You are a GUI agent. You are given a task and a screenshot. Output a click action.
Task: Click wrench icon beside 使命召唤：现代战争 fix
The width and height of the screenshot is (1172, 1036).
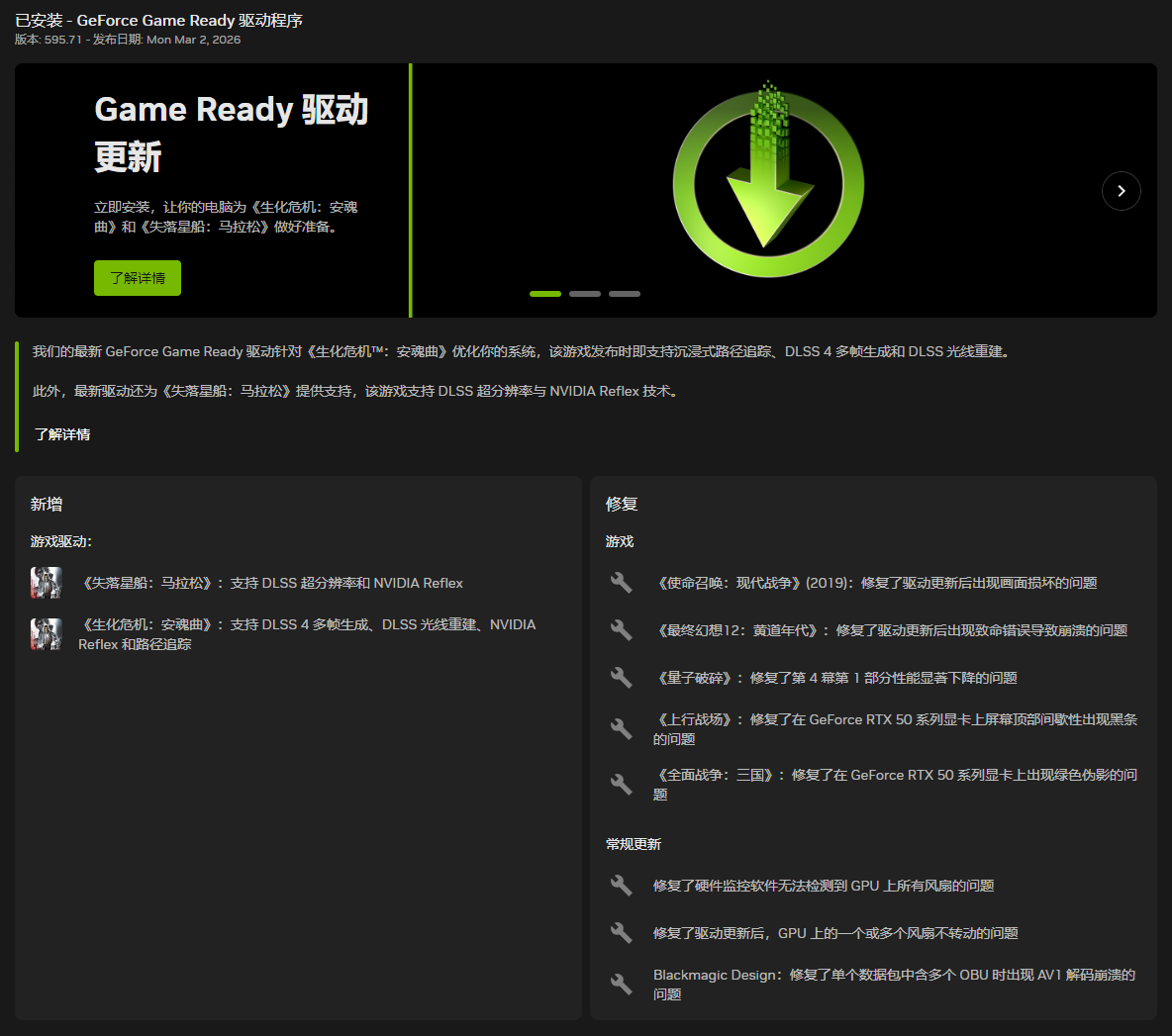tap(621, 583)
